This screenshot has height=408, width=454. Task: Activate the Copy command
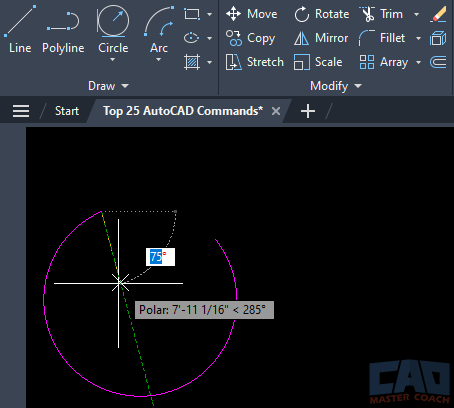click(250, 38)
